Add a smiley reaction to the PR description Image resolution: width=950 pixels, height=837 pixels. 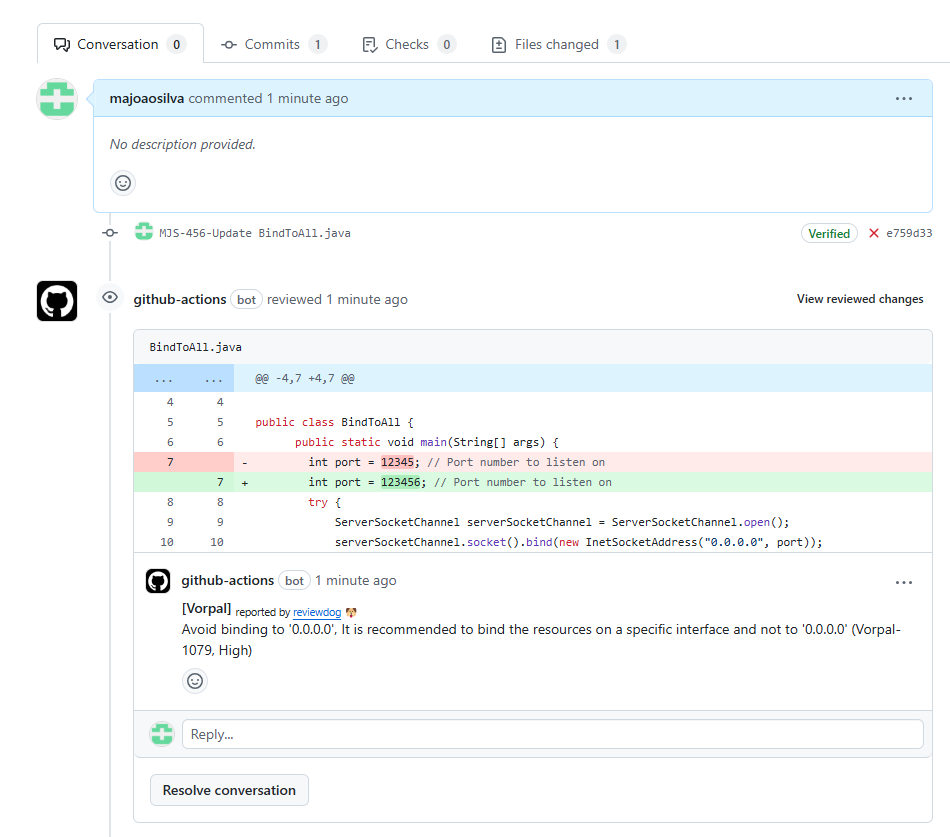coord(122,183)
